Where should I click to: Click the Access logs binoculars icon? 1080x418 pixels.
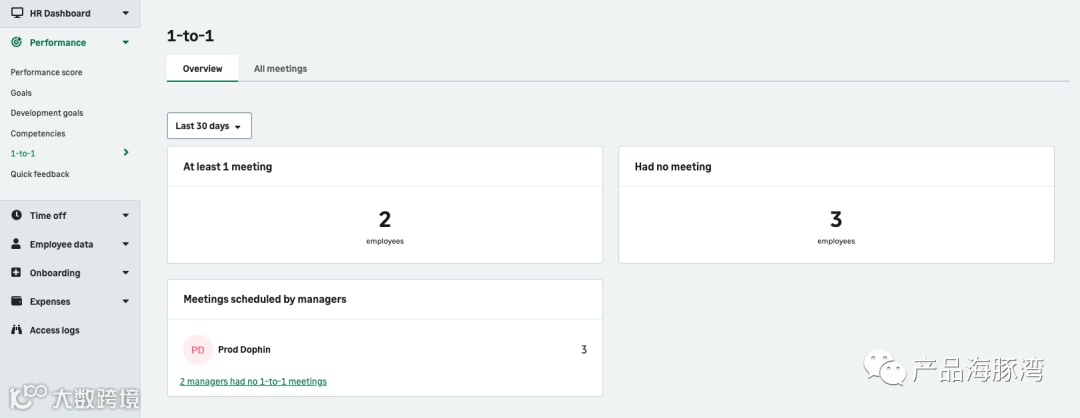[x=16, y=330]
